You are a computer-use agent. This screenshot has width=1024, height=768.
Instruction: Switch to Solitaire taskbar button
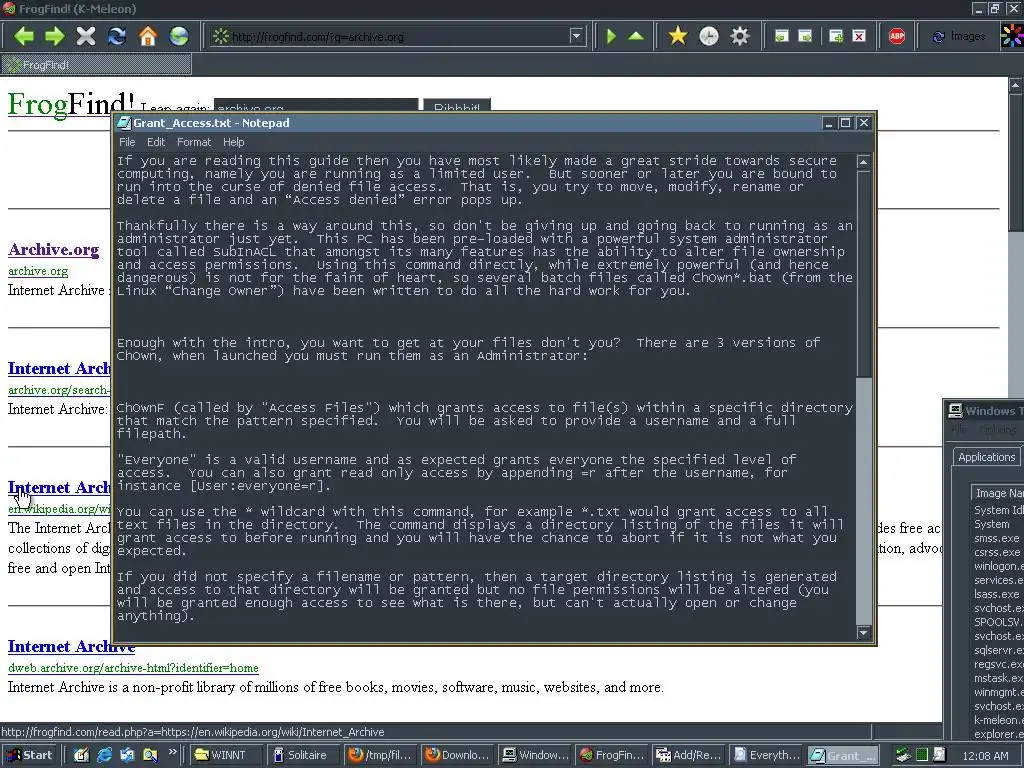(x=303, y=755)
